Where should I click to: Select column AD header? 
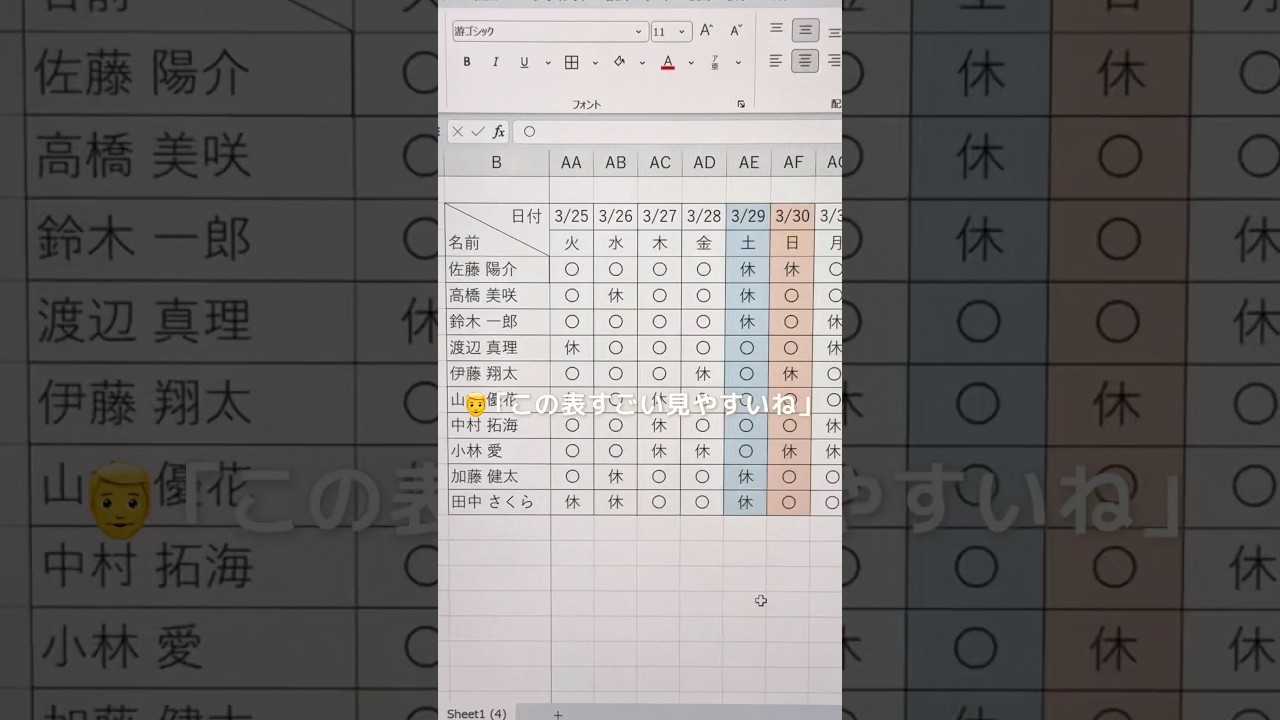(704, 163)
